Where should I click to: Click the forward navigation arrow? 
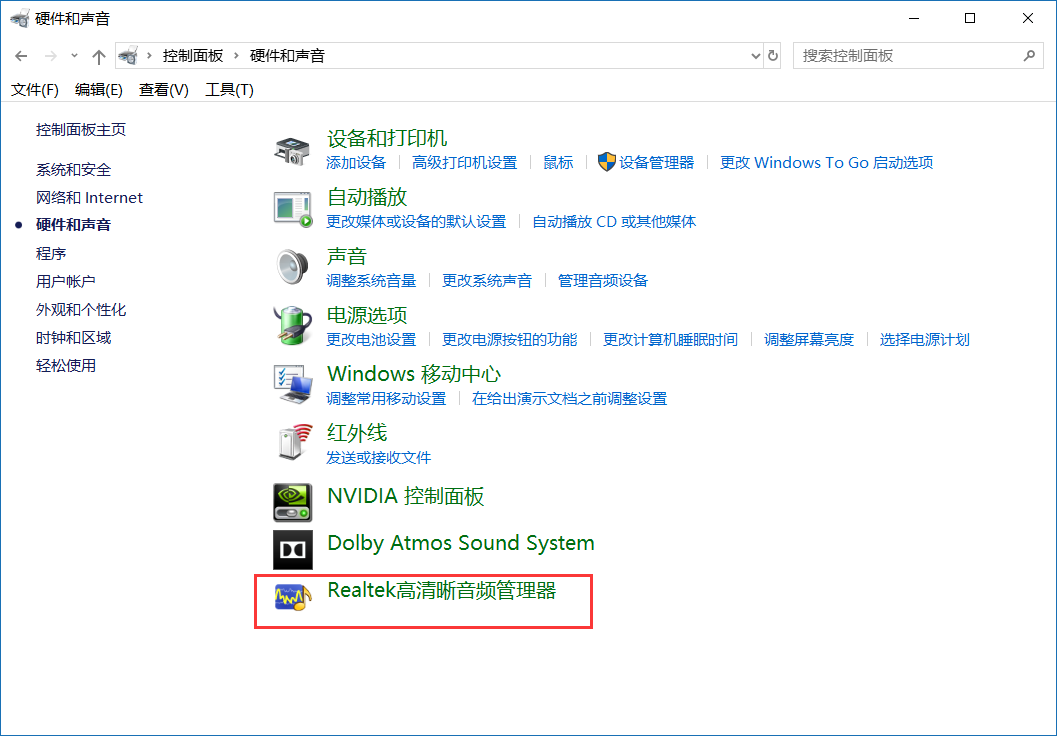point(51,56)
